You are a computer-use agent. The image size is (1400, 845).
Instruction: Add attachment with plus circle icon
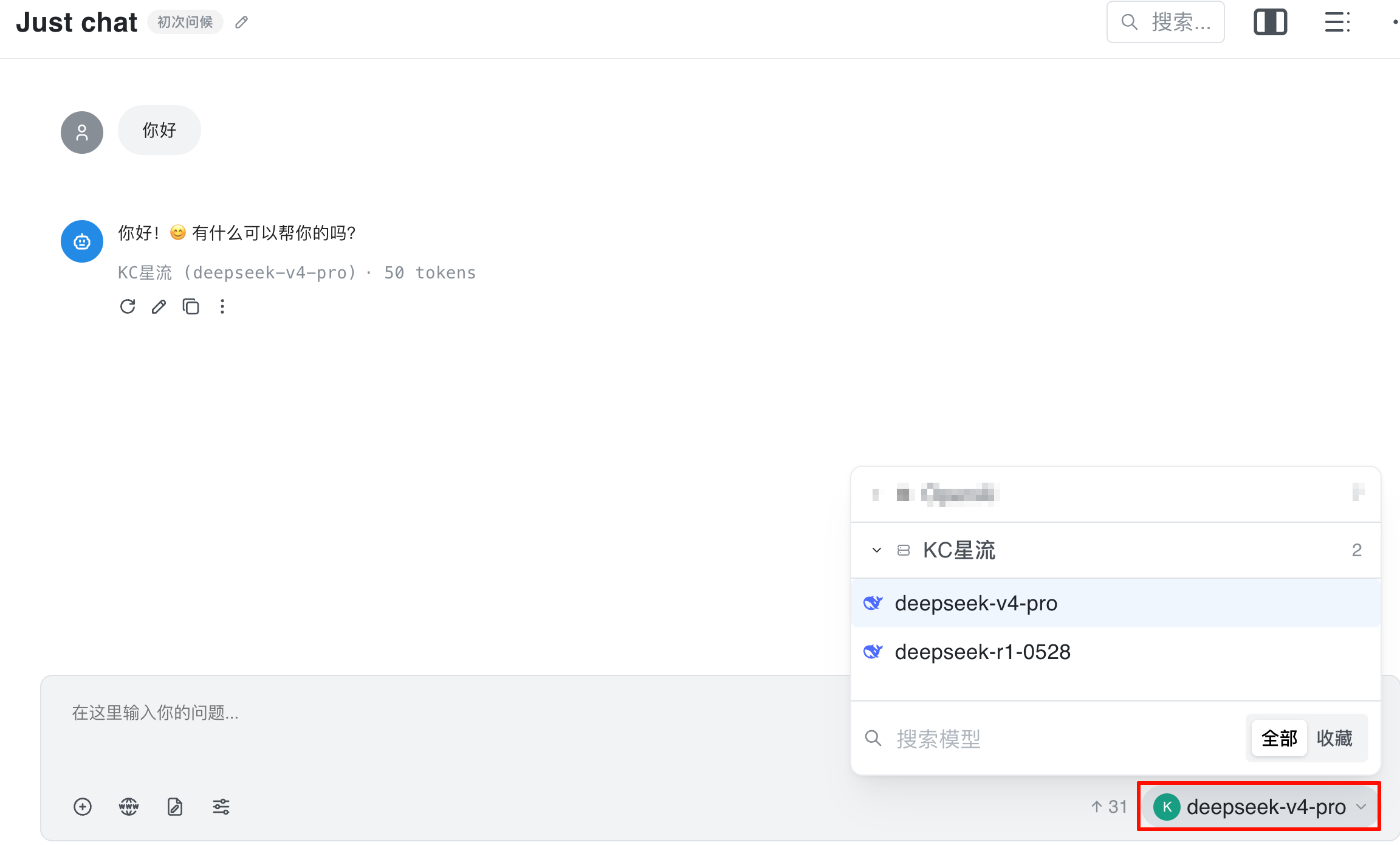(x=83, y=807)
